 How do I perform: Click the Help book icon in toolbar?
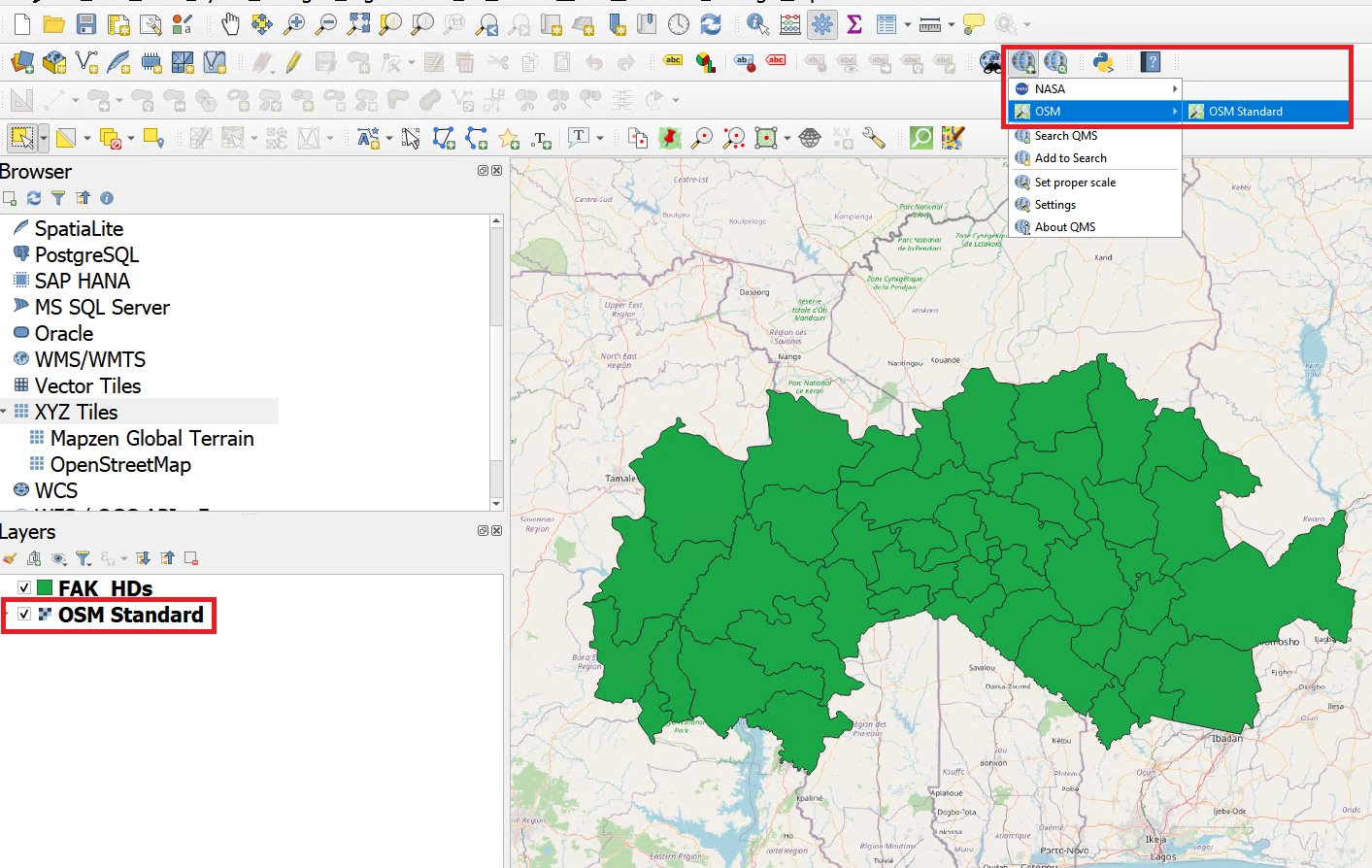pyautogui.click(x=1151, y=62)
